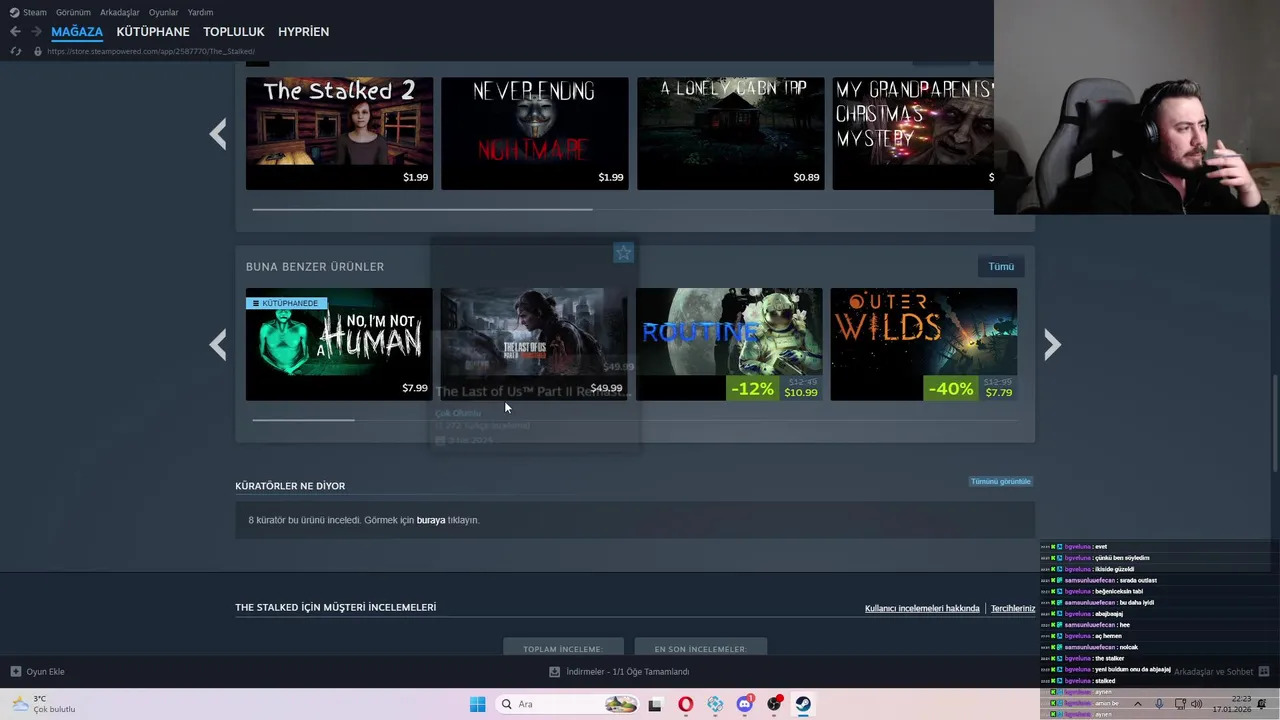Click the Routine -12% discount badge
Screen dimensions: 1280x720
pyautogui.click(x=752, y=388)
